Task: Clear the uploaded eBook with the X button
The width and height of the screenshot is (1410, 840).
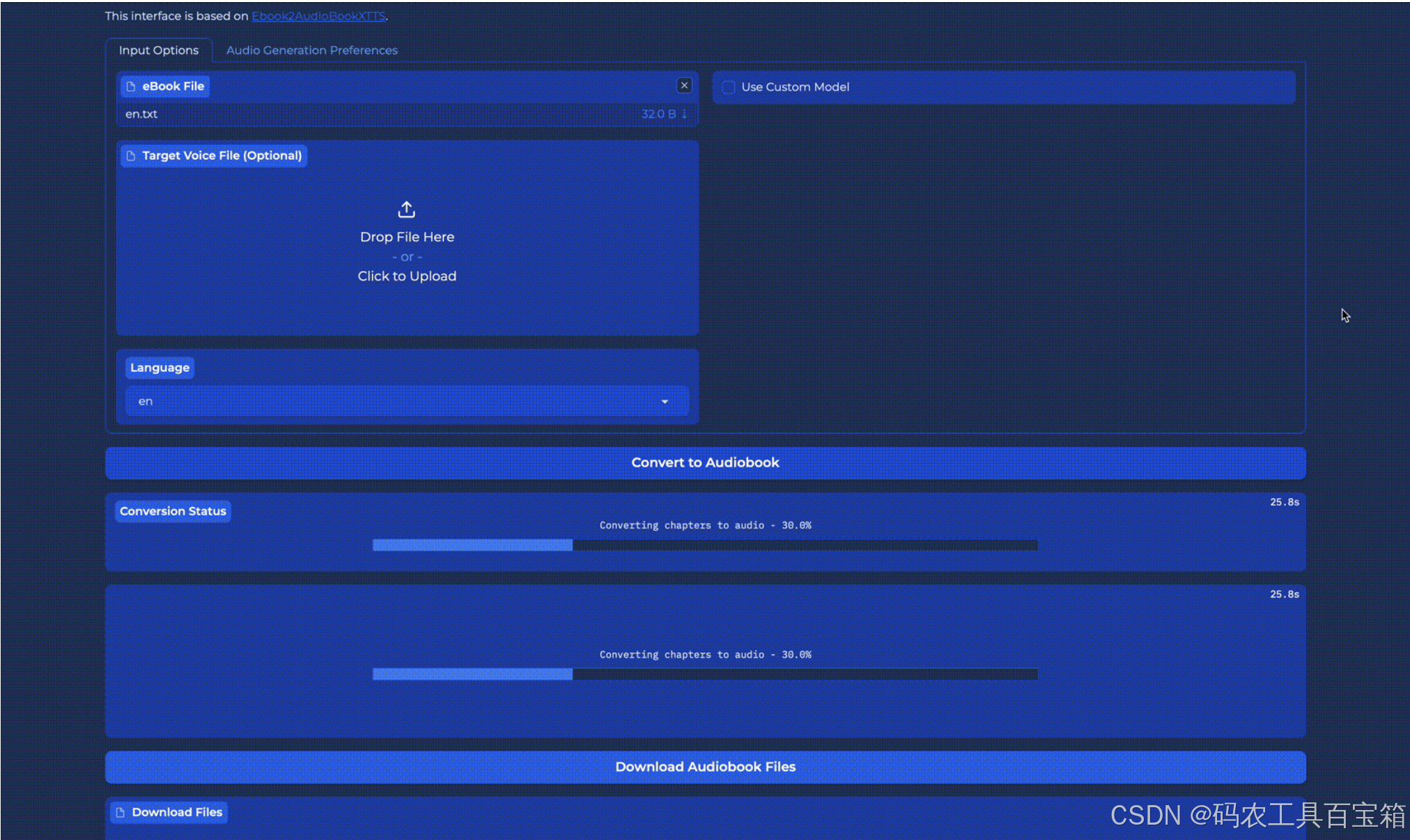Action: point(684,85)
